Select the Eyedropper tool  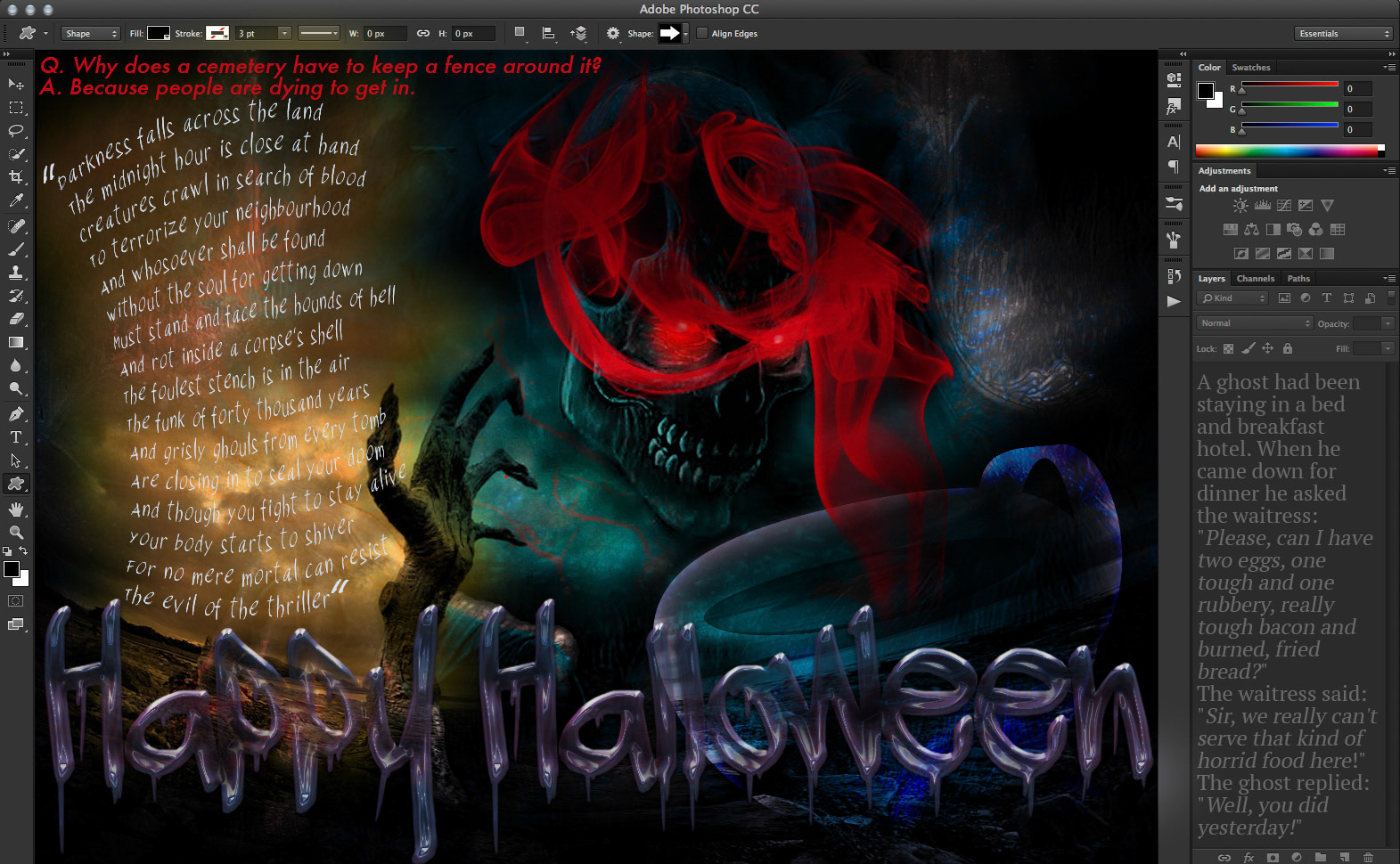pos(16,201)
